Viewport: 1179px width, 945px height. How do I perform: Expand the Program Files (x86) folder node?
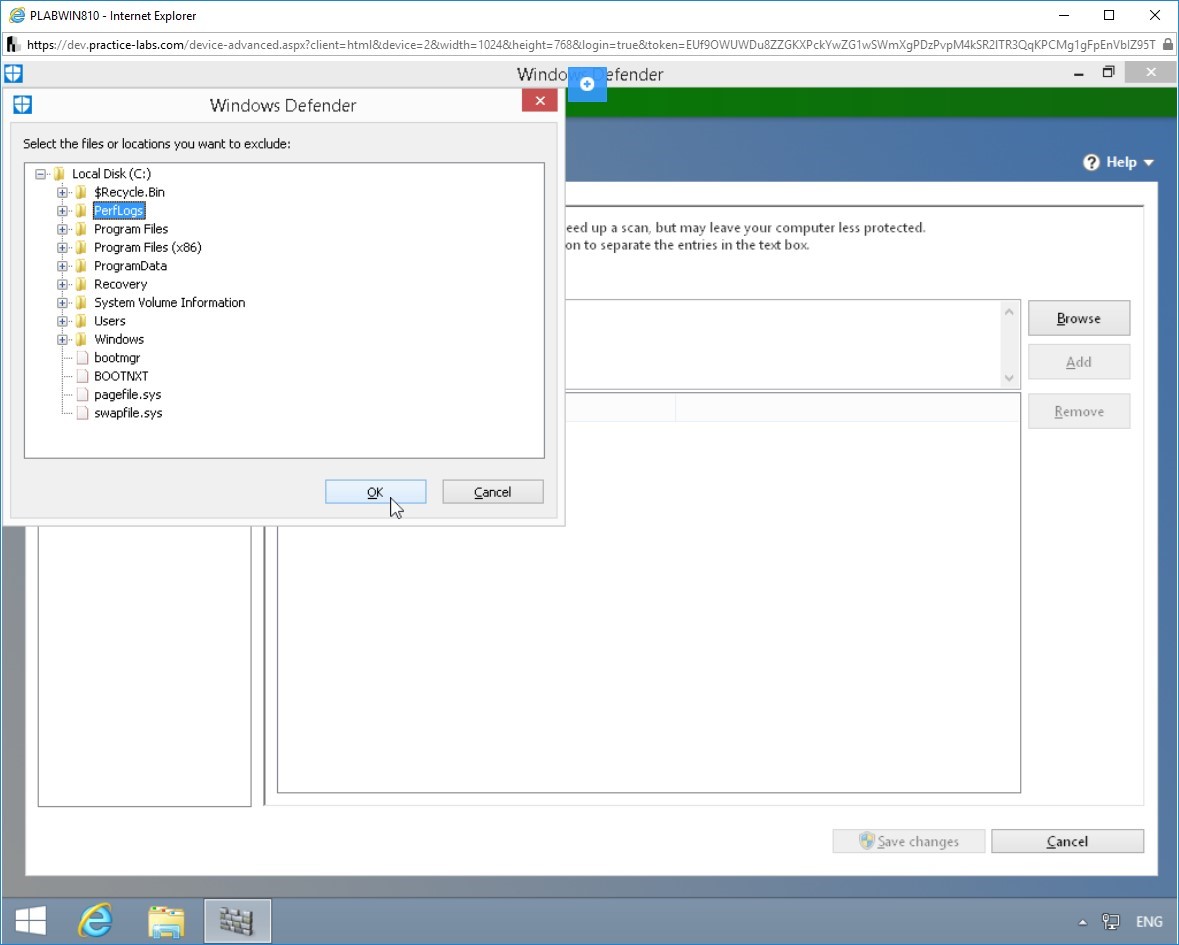pyautogui.click(x=62, y=247)
